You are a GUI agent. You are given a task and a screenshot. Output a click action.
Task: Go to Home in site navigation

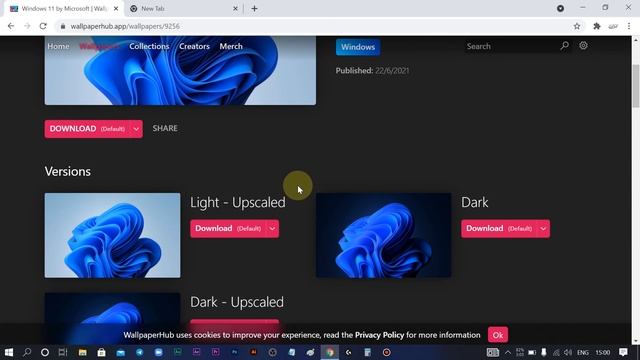pos(58,46)
